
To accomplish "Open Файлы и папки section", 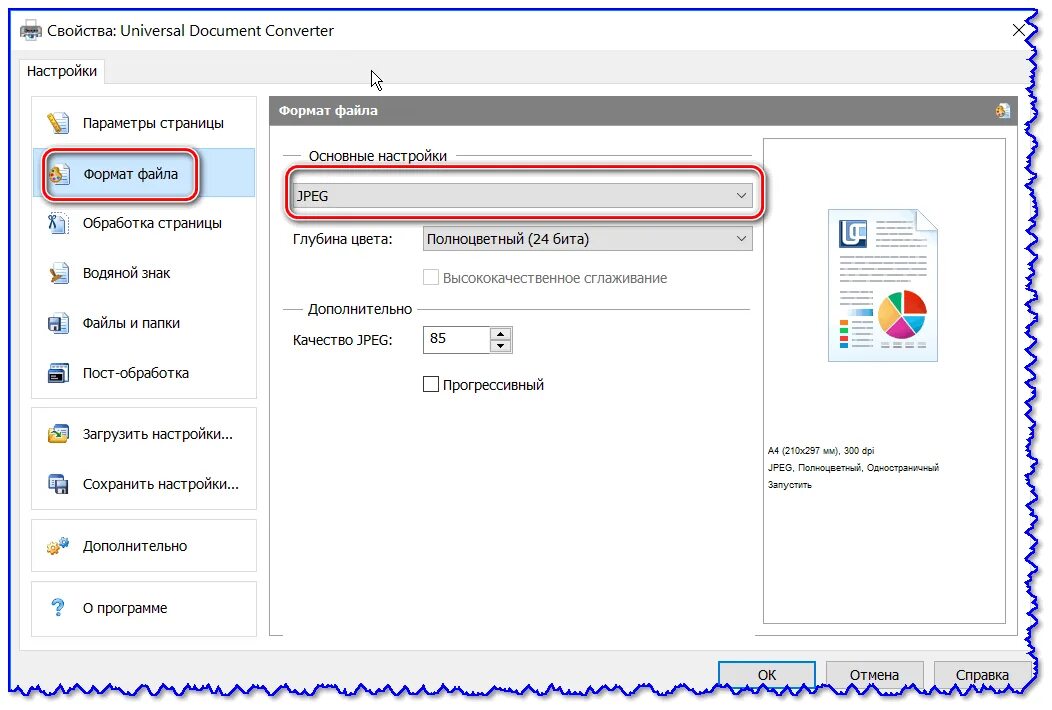I will (x=144, y=323).
